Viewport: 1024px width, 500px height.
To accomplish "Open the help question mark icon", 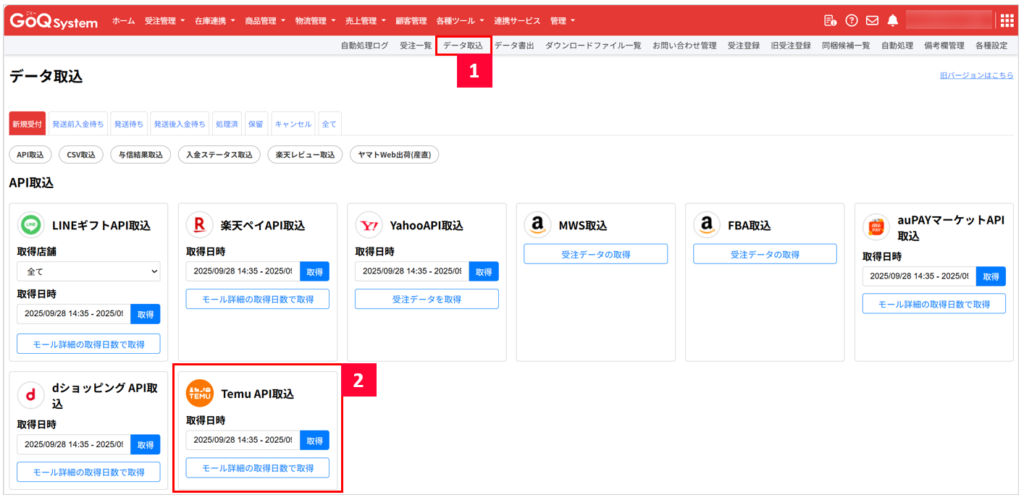I will pos(851,20).
